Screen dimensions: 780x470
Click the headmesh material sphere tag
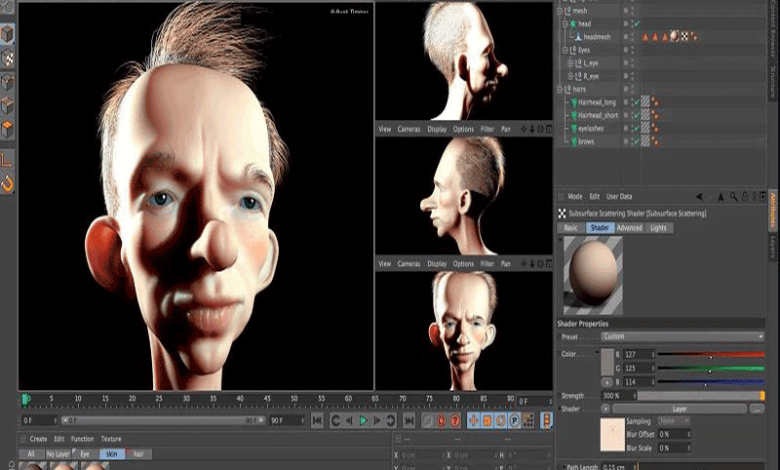click(x=675, y=36)
